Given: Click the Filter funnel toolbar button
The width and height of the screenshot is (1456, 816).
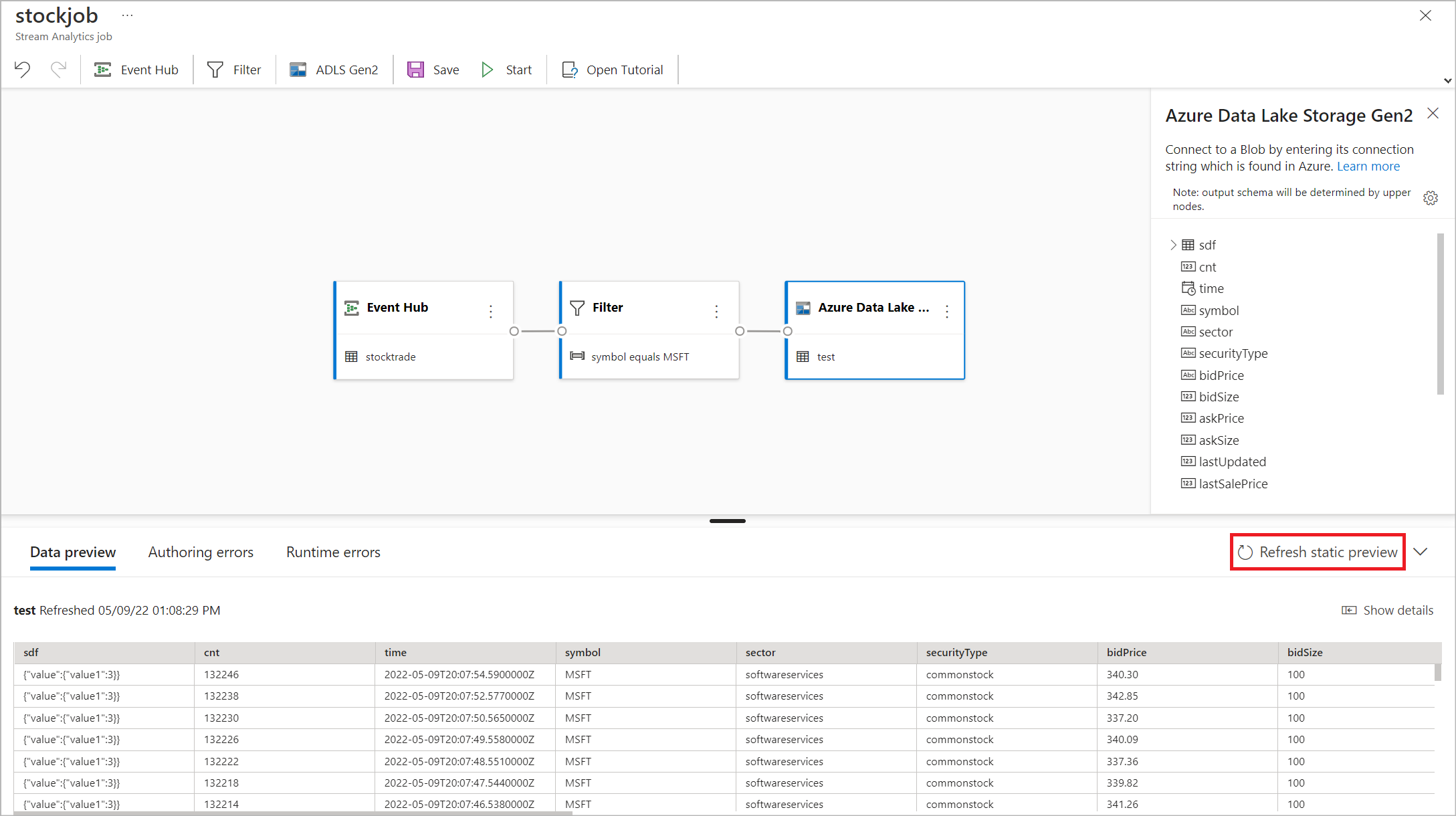Looking at the screenshot, I should coord(234,70).
